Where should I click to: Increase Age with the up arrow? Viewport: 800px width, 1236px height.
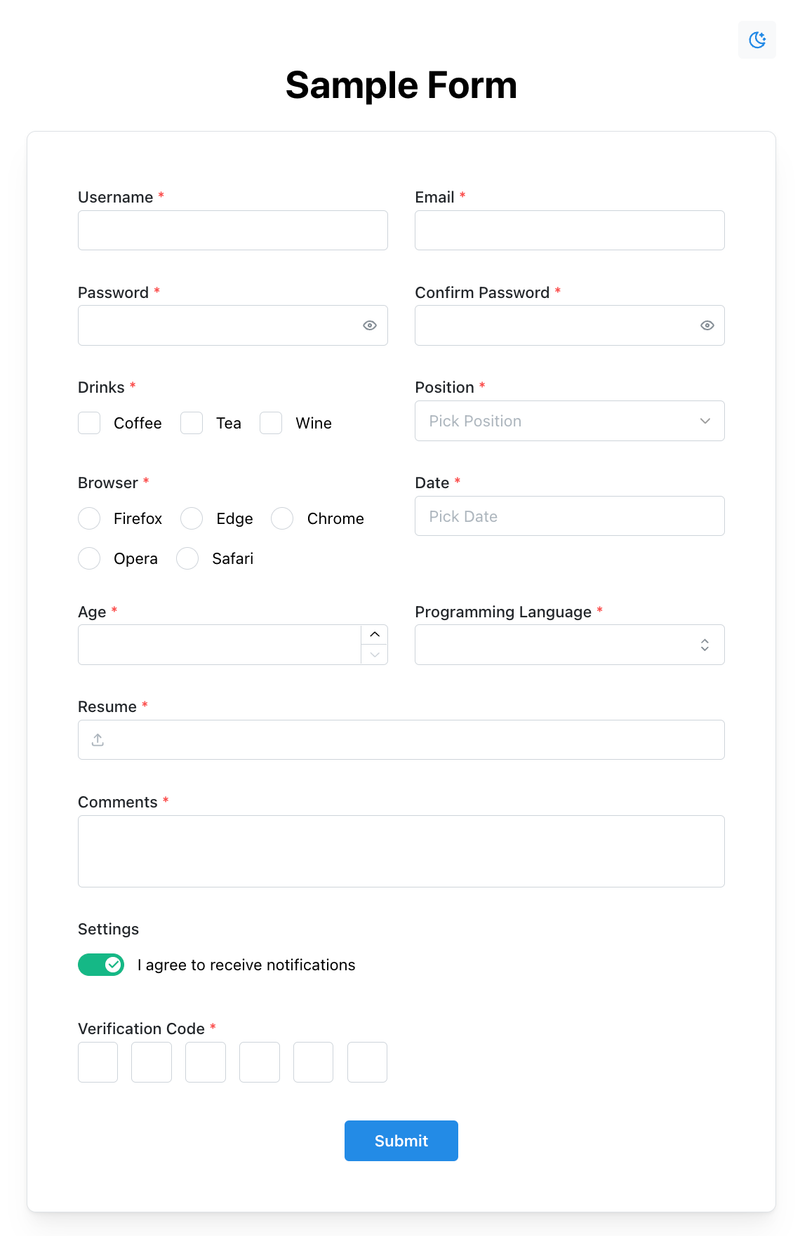point(375,635)
